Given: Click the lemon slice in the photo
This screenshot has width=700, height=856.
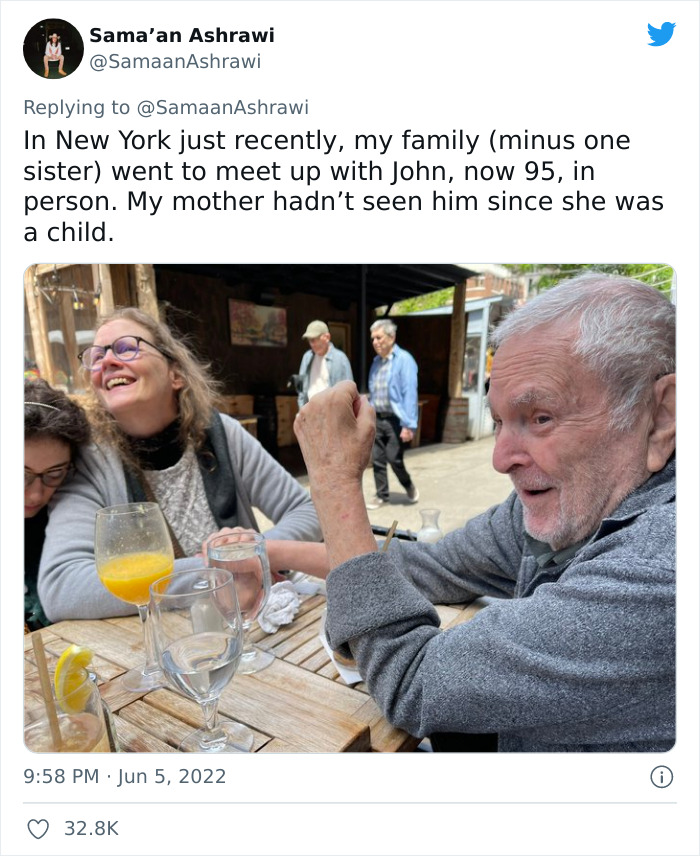Looking at the screenshot, I should [71, 673].
